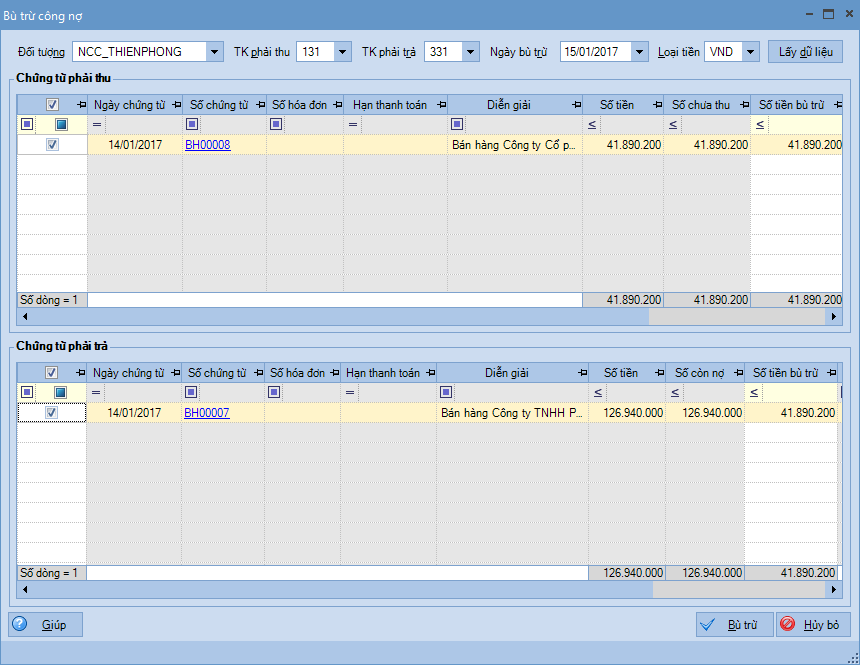
Task: Click pin icon on Số chứng từ column in payables
Action: (x=257, y=373)
